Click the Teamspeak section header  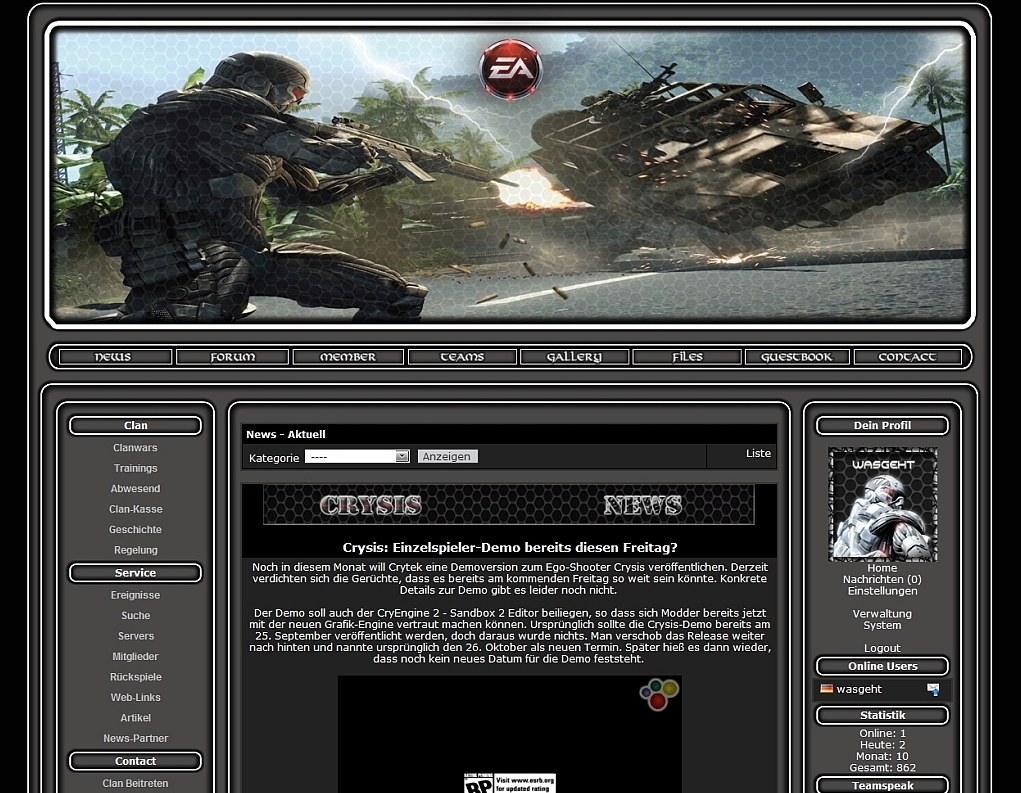[882, 785]
